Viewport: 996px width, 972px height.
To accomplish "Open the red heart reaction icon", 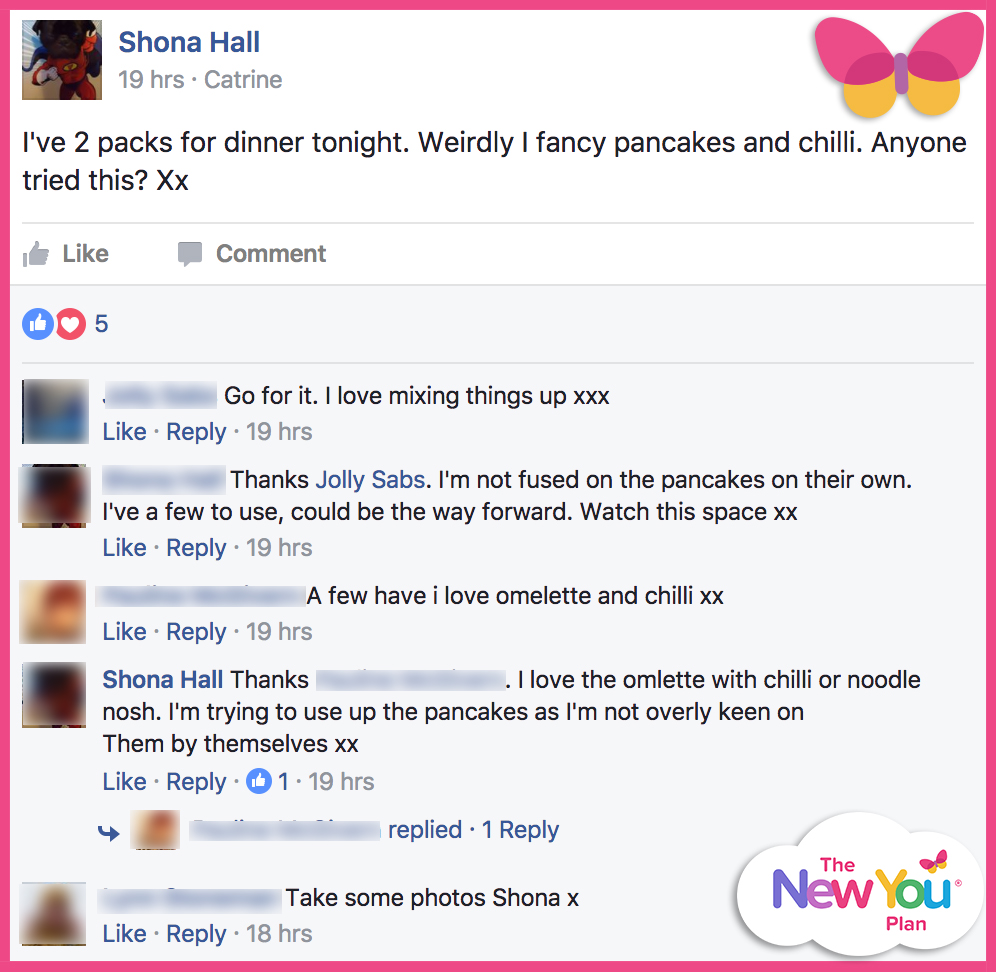I will [71, 324].
